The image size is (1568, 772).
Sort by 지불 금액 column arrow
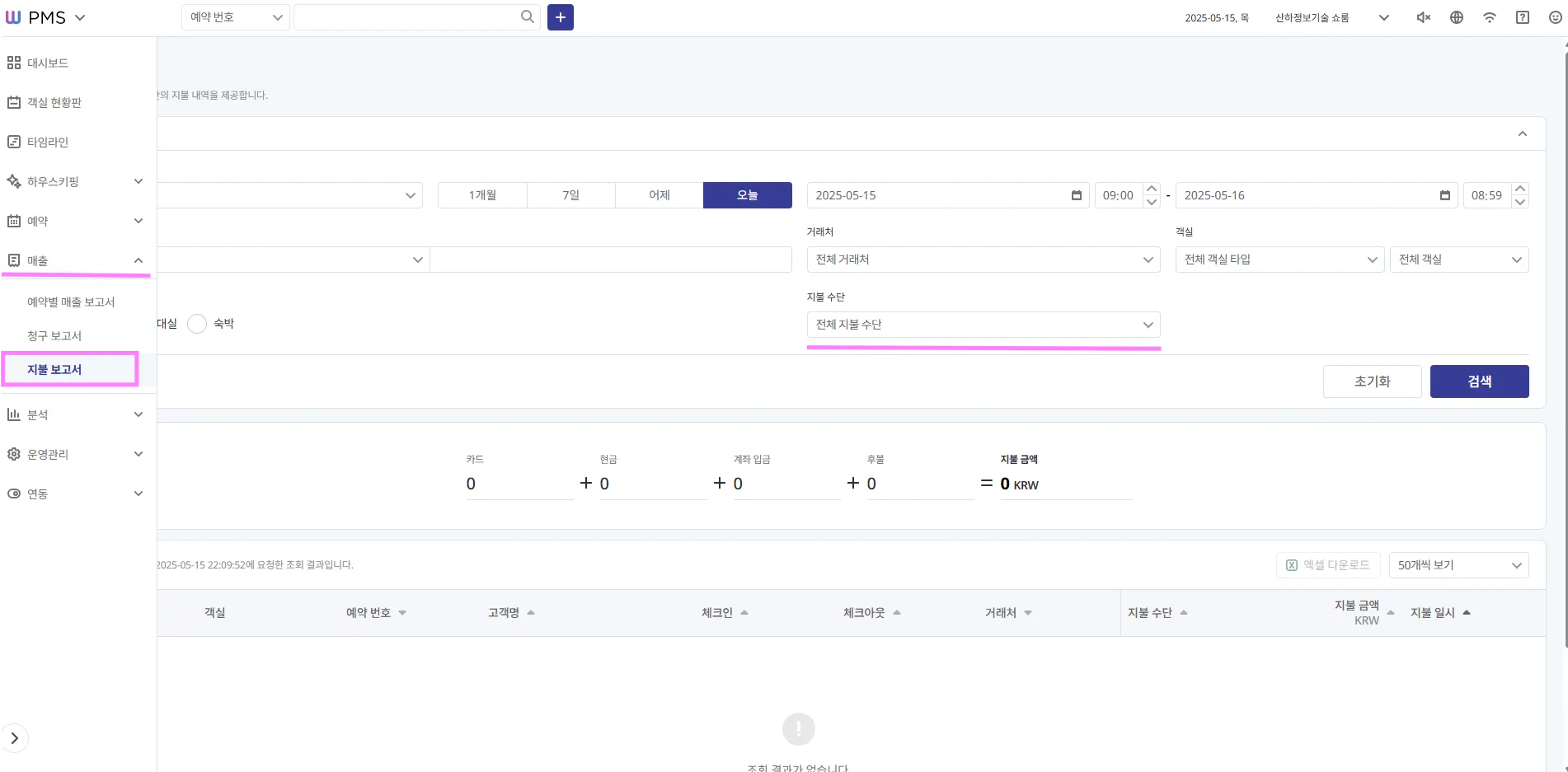[1391, 613]
